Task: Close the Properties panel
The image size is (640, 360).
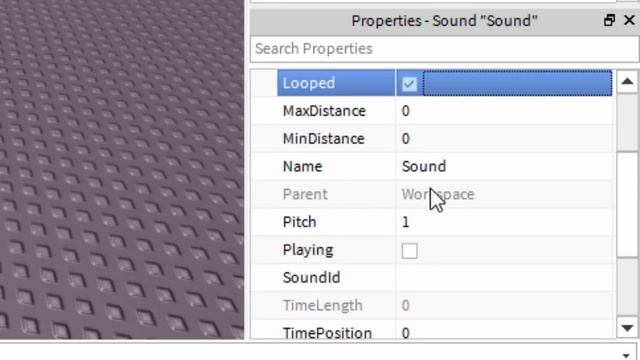Action: 629,20
